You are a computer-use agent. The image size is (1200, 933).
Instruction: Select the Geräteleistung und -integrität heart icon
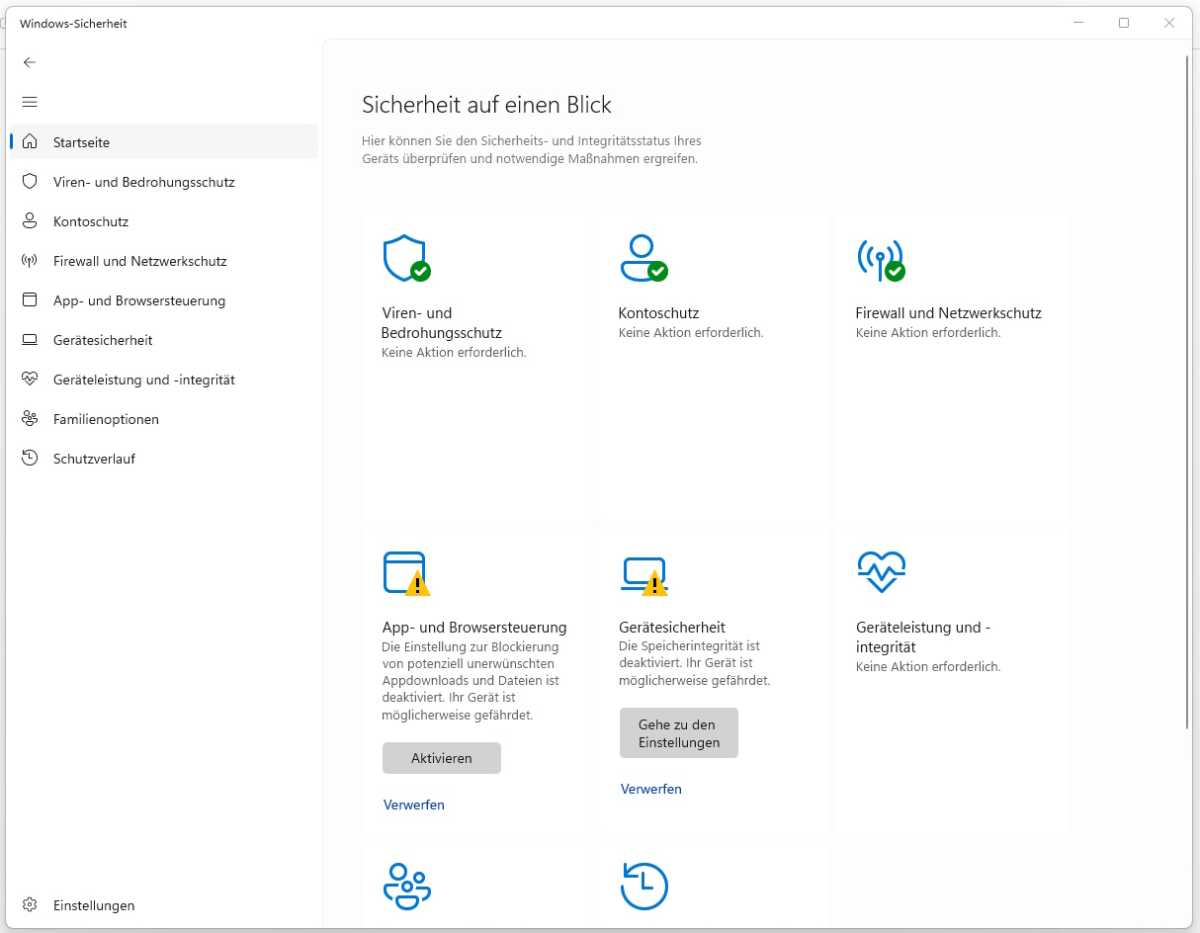(881, 571)
